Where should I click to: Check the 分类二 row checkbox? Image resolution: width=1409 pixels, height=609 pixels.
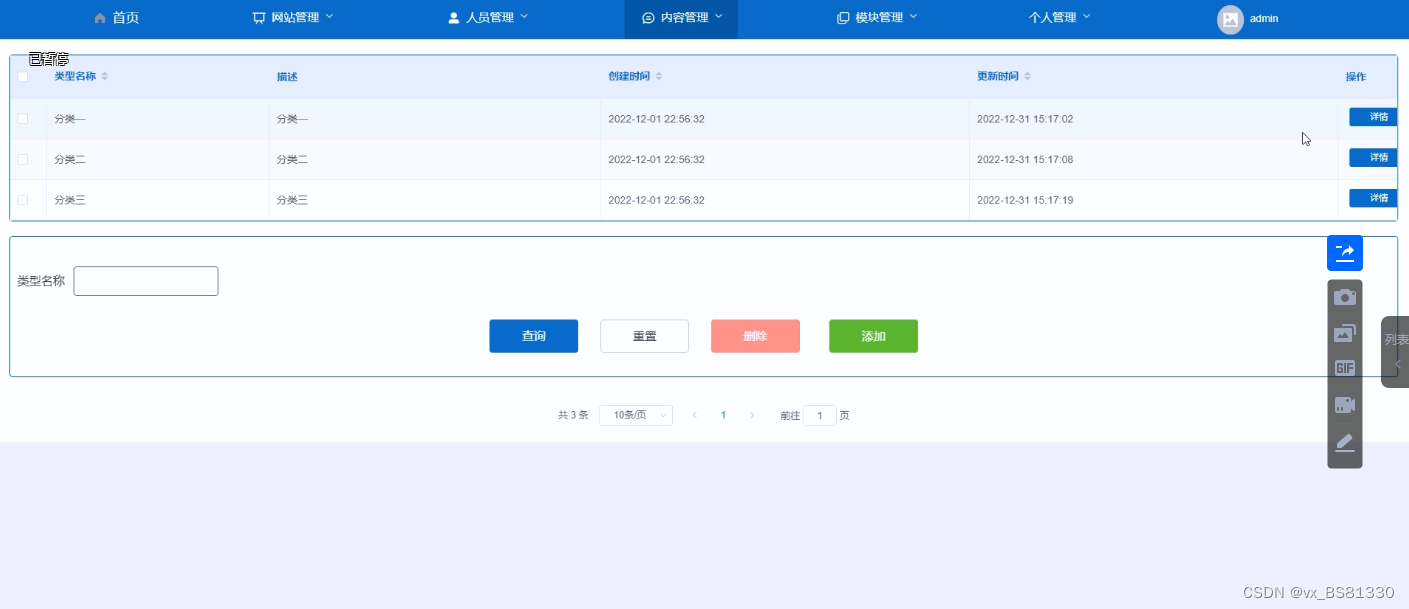[23, 160]
